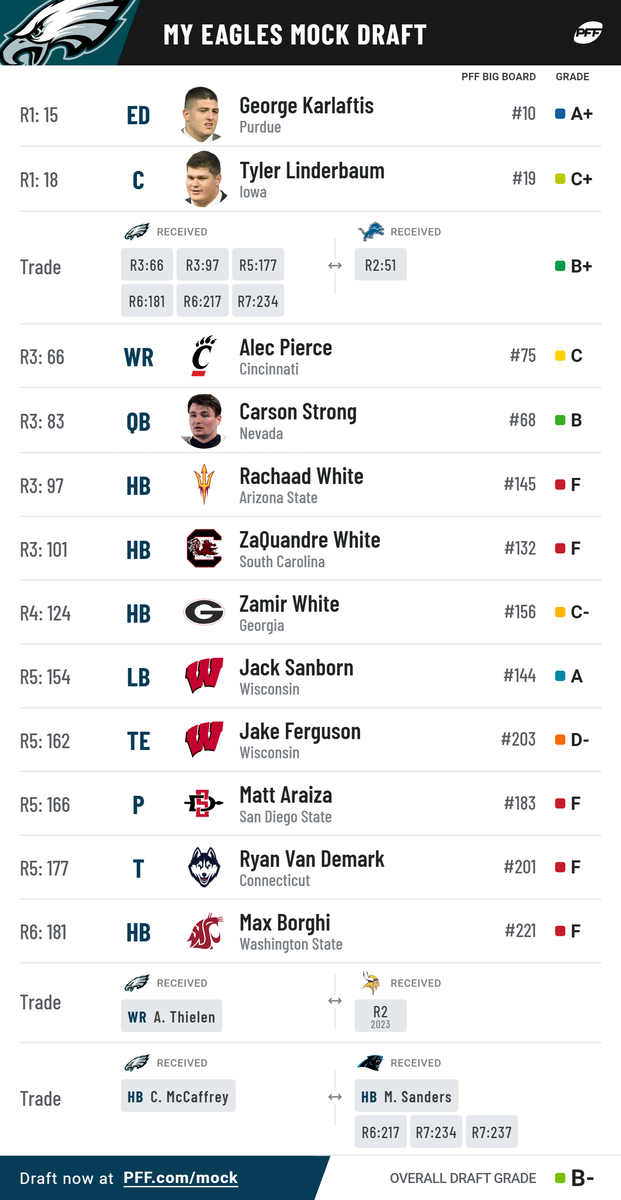This screenshot has width=621, height=1200.
Task: Select the R2:51 pick chip
Action: [x=381, y=265]
